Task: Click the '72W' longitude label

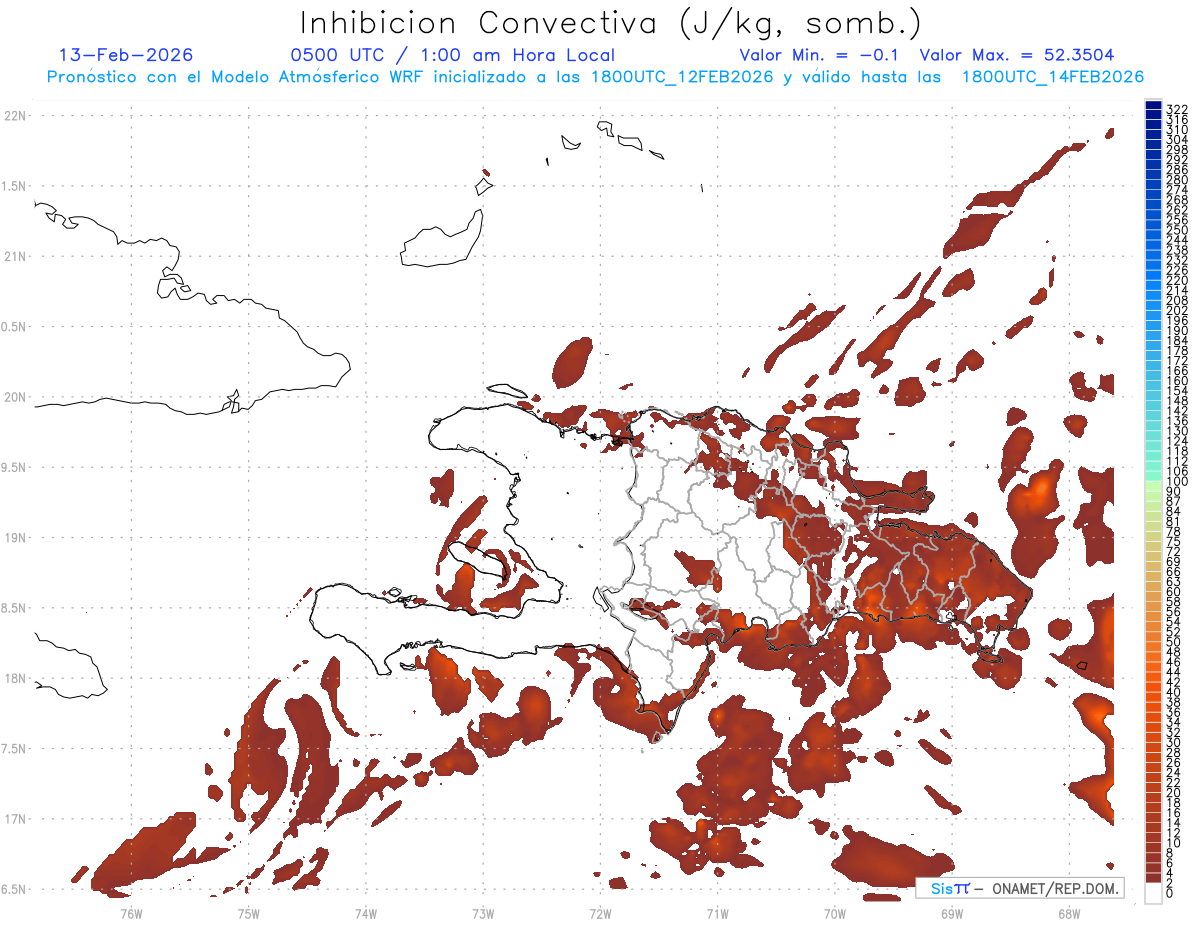Action: tap(600, 913)
